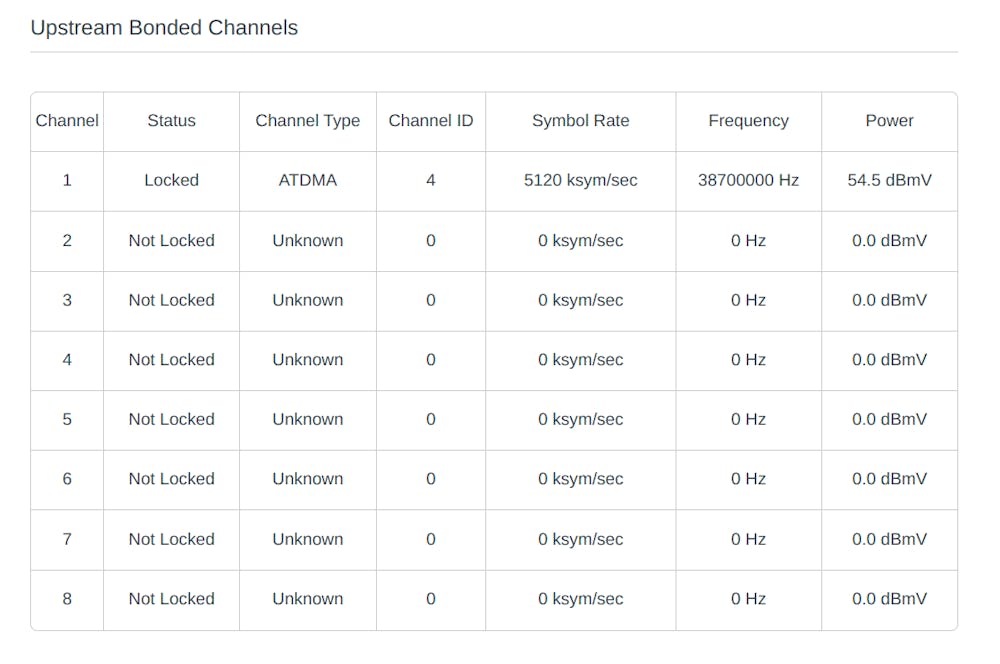The image size is (1000, 664).
Task: Click the Symbol Rate column header
Action: (580, 121)
